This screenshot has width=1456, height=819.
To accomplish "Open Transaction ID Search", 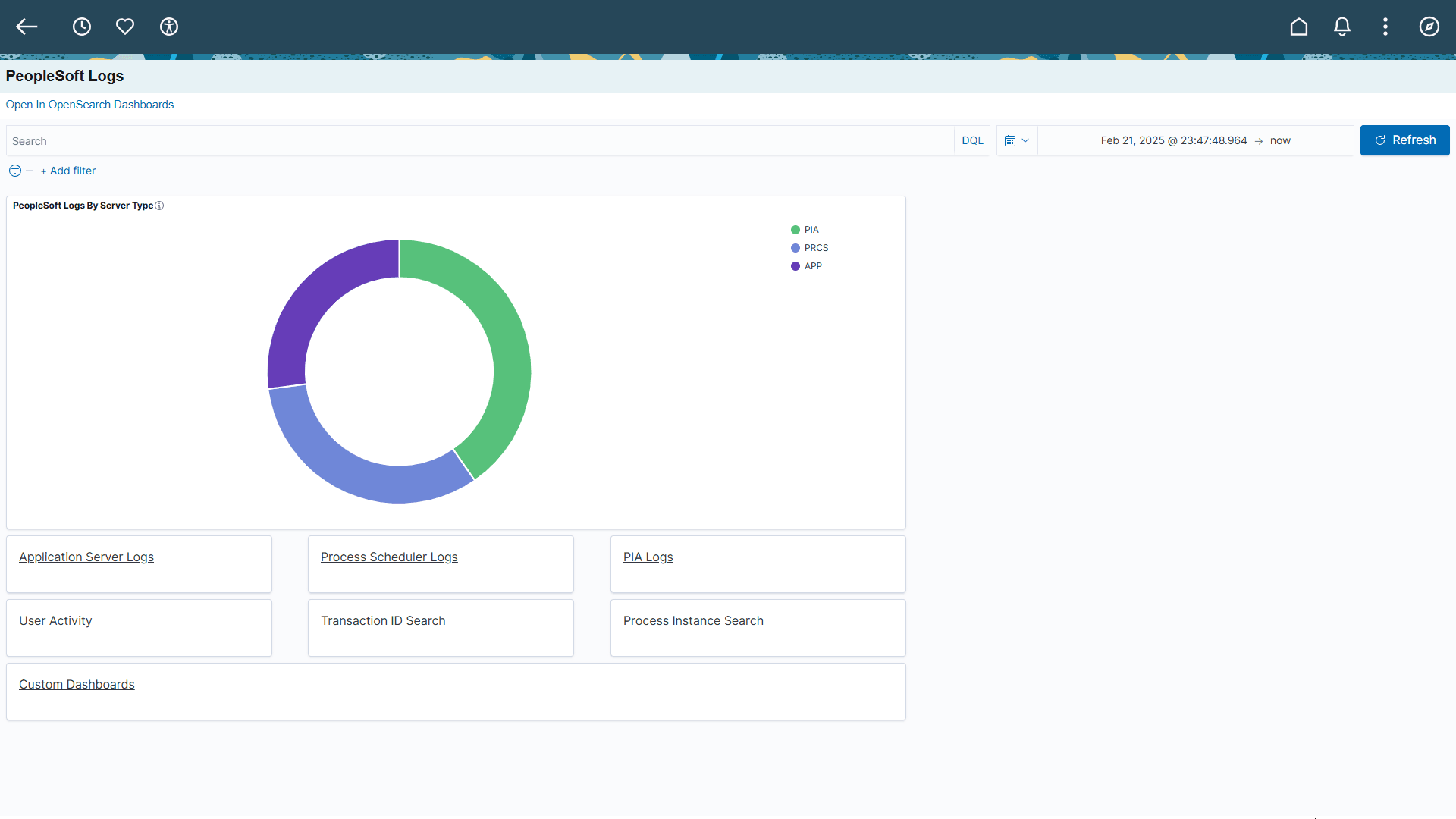I will tap(383, 621).
